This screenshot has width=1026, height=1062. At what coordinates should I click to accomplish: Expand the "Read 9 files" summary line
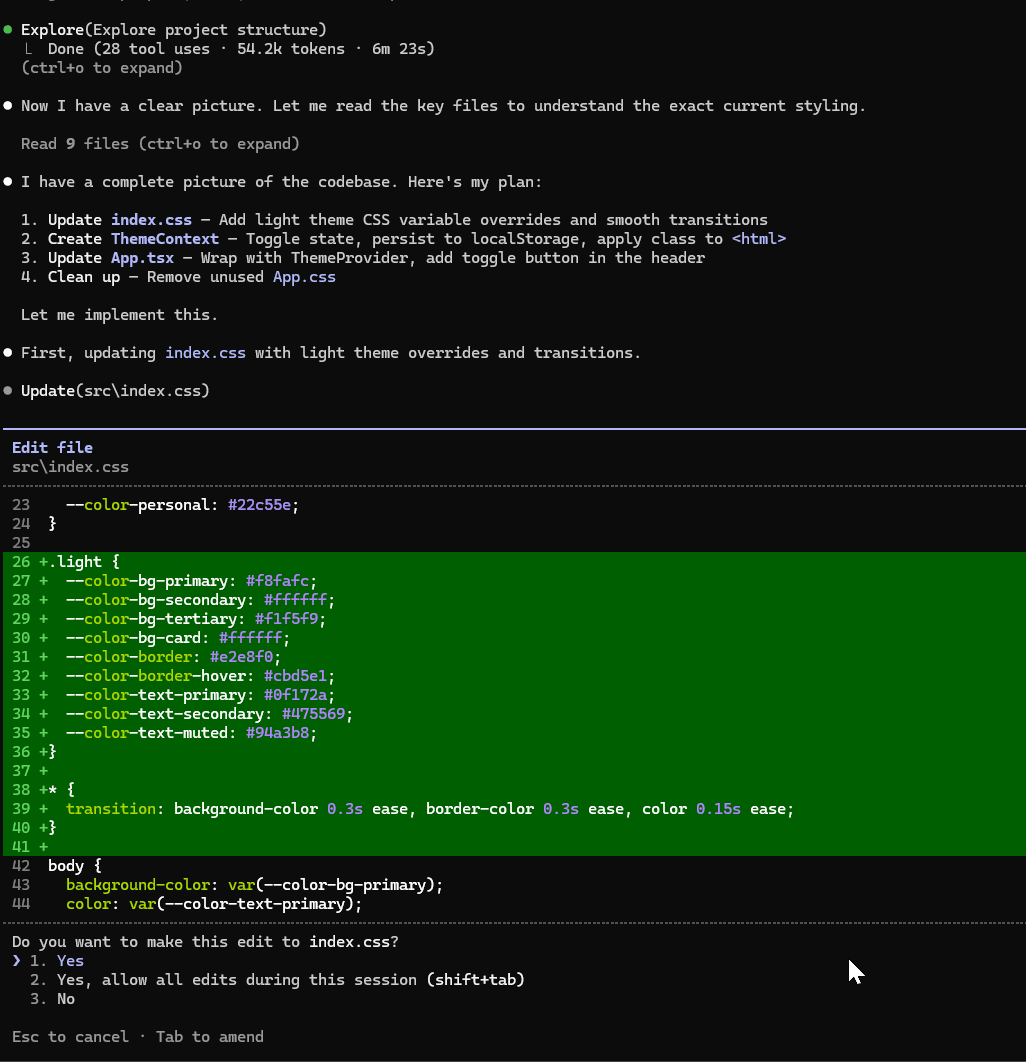click(160, 144)
